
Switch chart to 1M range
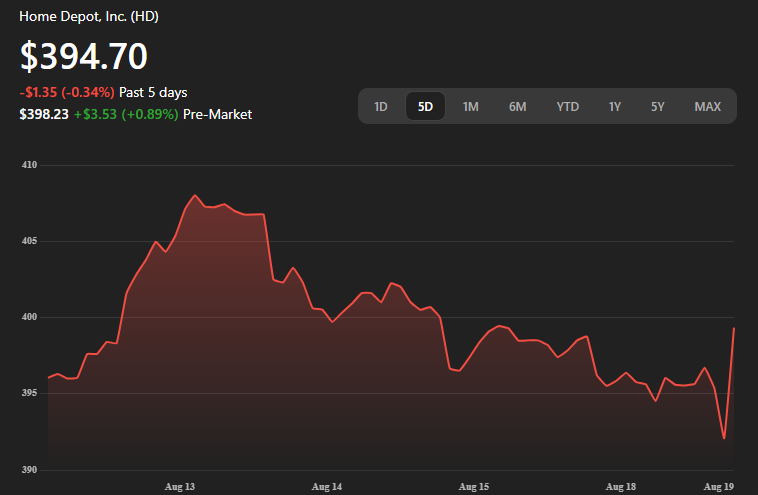click(x=470, y=106)
